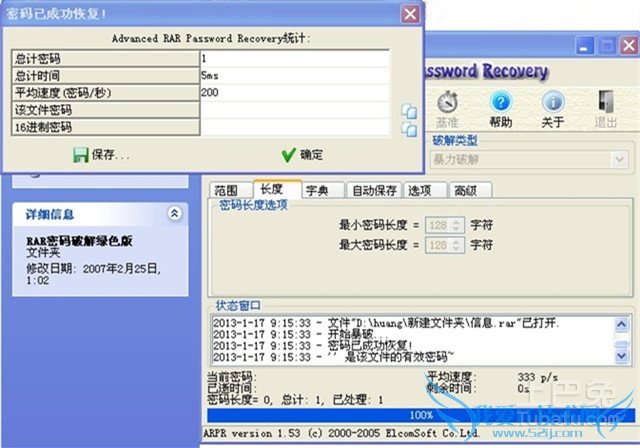Click the RAR密码破解绿色版 folder name
Image resolution: width=640 pixels, height=448 pixels.
click(79, 241)
